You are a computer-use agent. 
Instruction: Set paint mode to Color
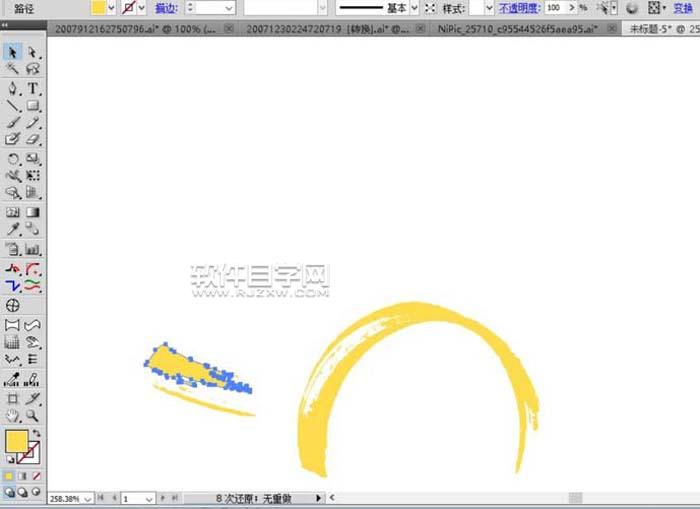(9, 476)
